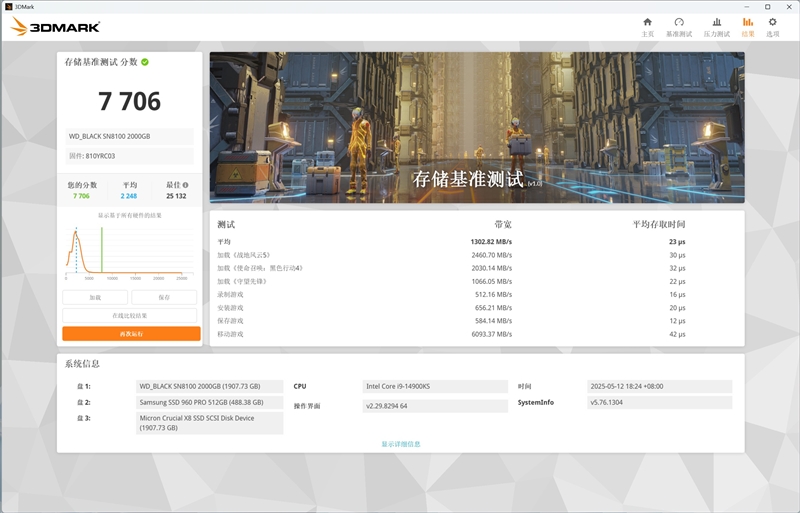Click the 在线比较结果 compare online button
Screen dimensions: 800x513
[x=130, y=315]
